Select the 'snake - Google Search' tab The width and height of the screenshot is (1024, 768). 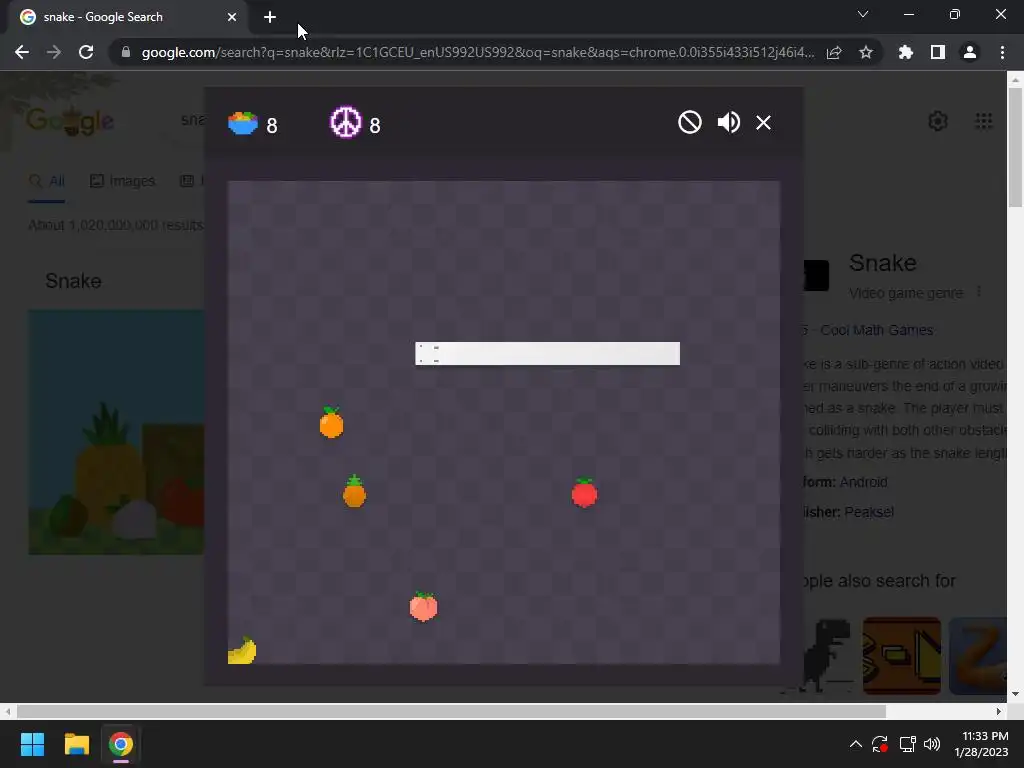coord(128,18)
